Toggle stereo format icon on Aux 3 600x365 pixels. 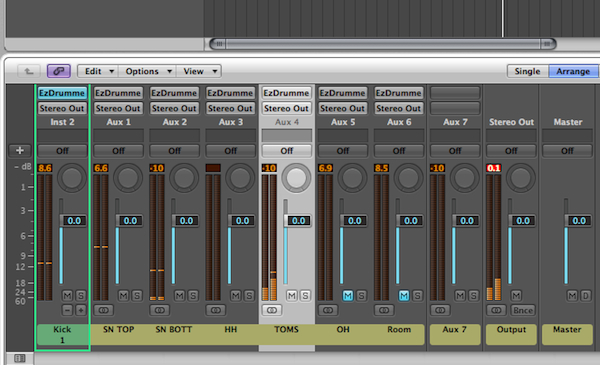point(215,310)
